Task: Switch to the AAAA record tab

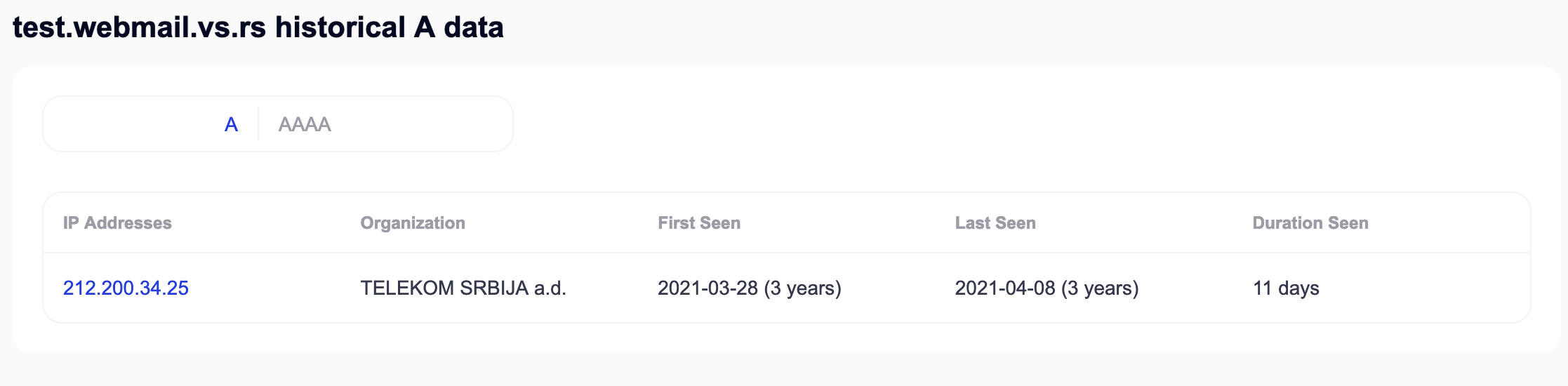Action: point(305,124)
